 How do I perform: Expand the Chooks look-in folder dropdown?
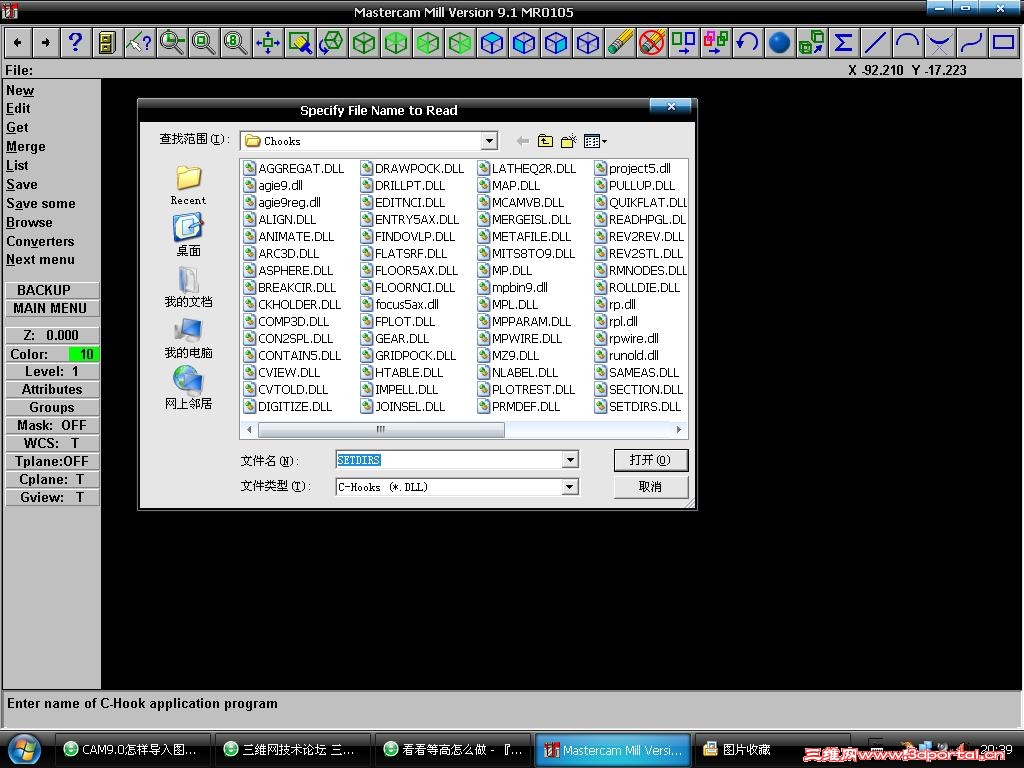point(489,141)
